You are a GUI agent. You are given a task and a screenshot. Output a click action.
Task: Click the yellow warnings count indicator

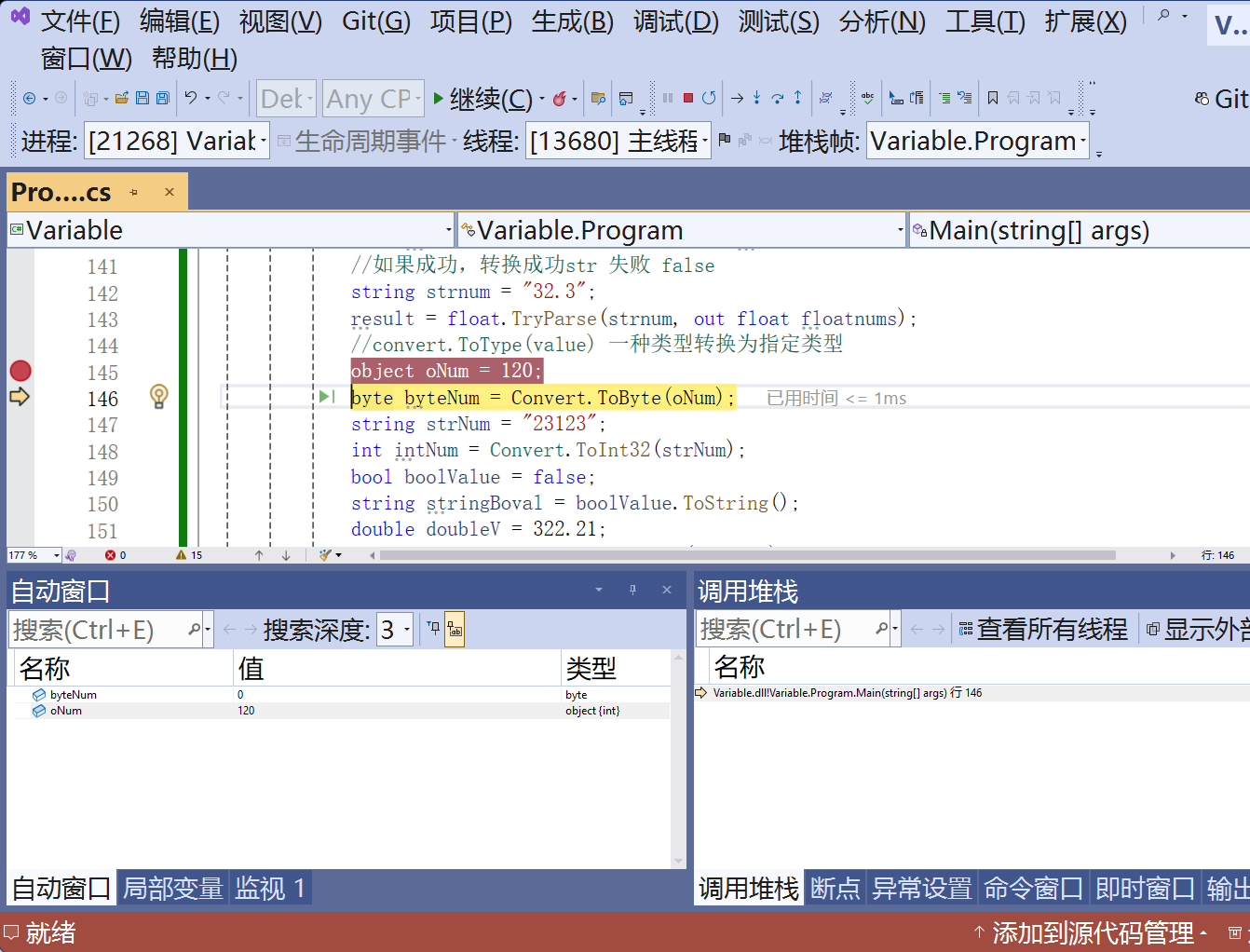tap(189, 555)
